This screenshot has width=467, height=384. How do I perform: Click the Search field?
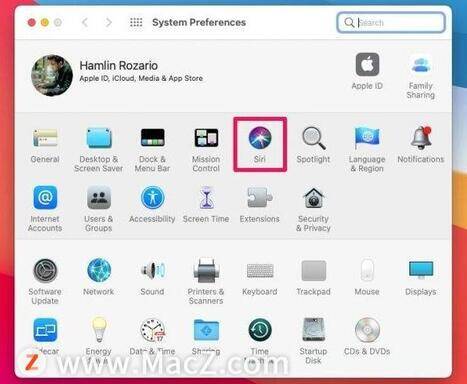[x=391, y=22]
